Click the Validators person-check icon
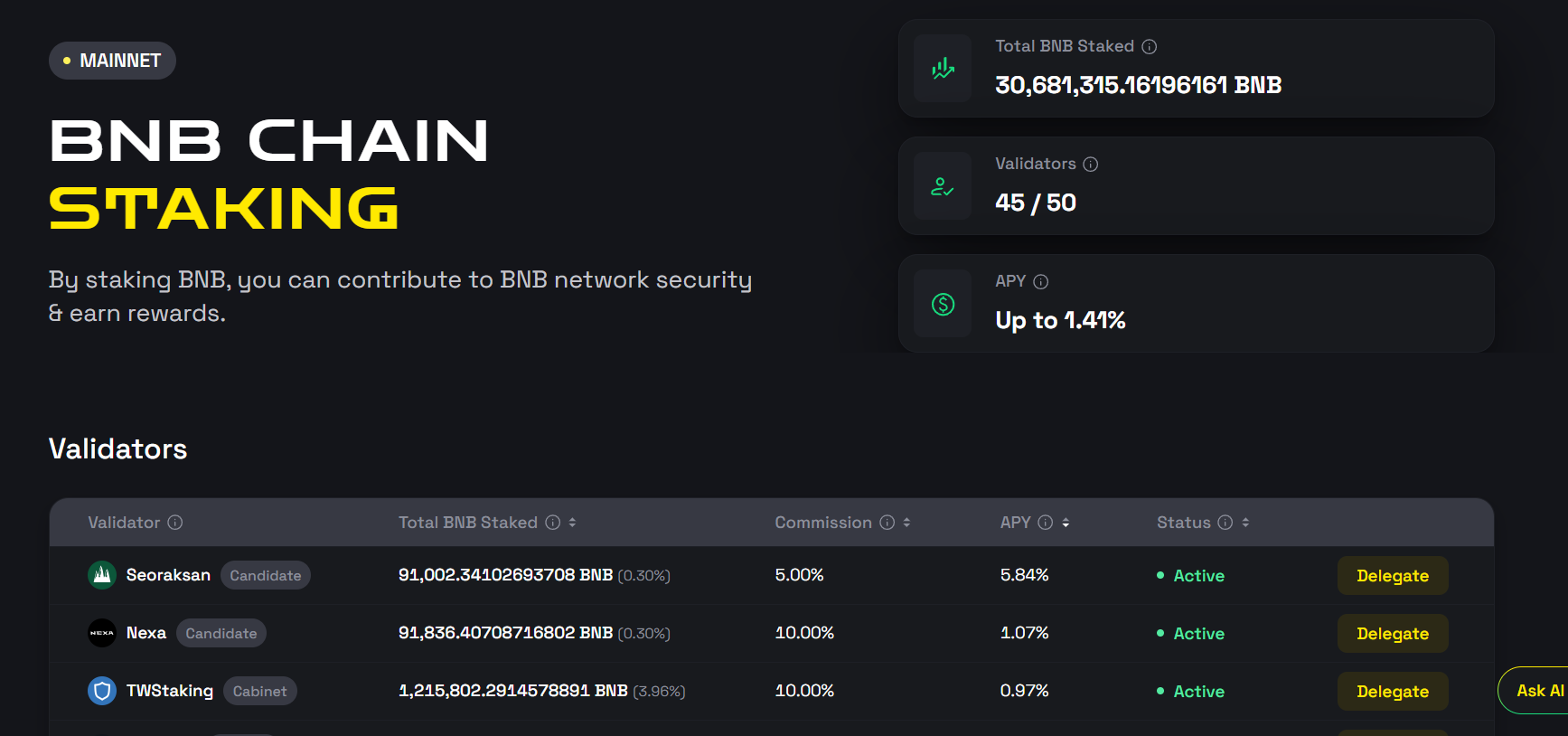This screenshot has height=736, width=1568. point(943,186)
